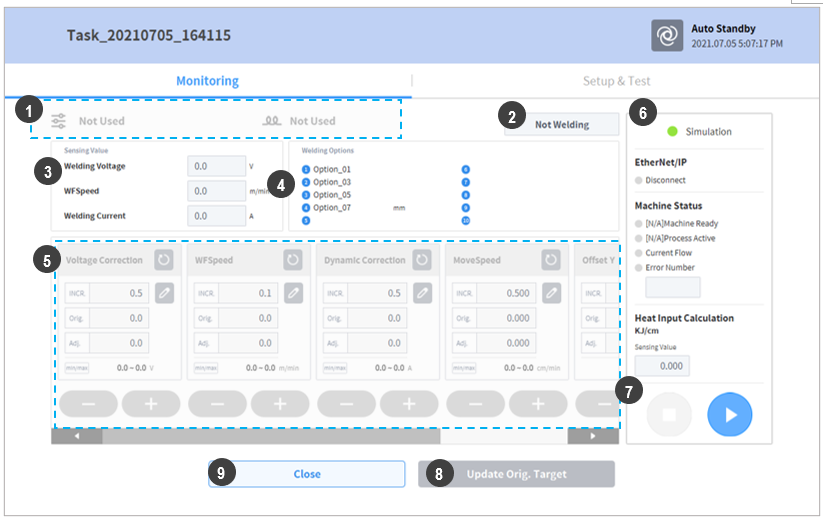Image resolution: width=825 pixels, height=522 pixels.
Task: Click the WFSpeed increment edit pencil
Action: click(x=293, y=293)
